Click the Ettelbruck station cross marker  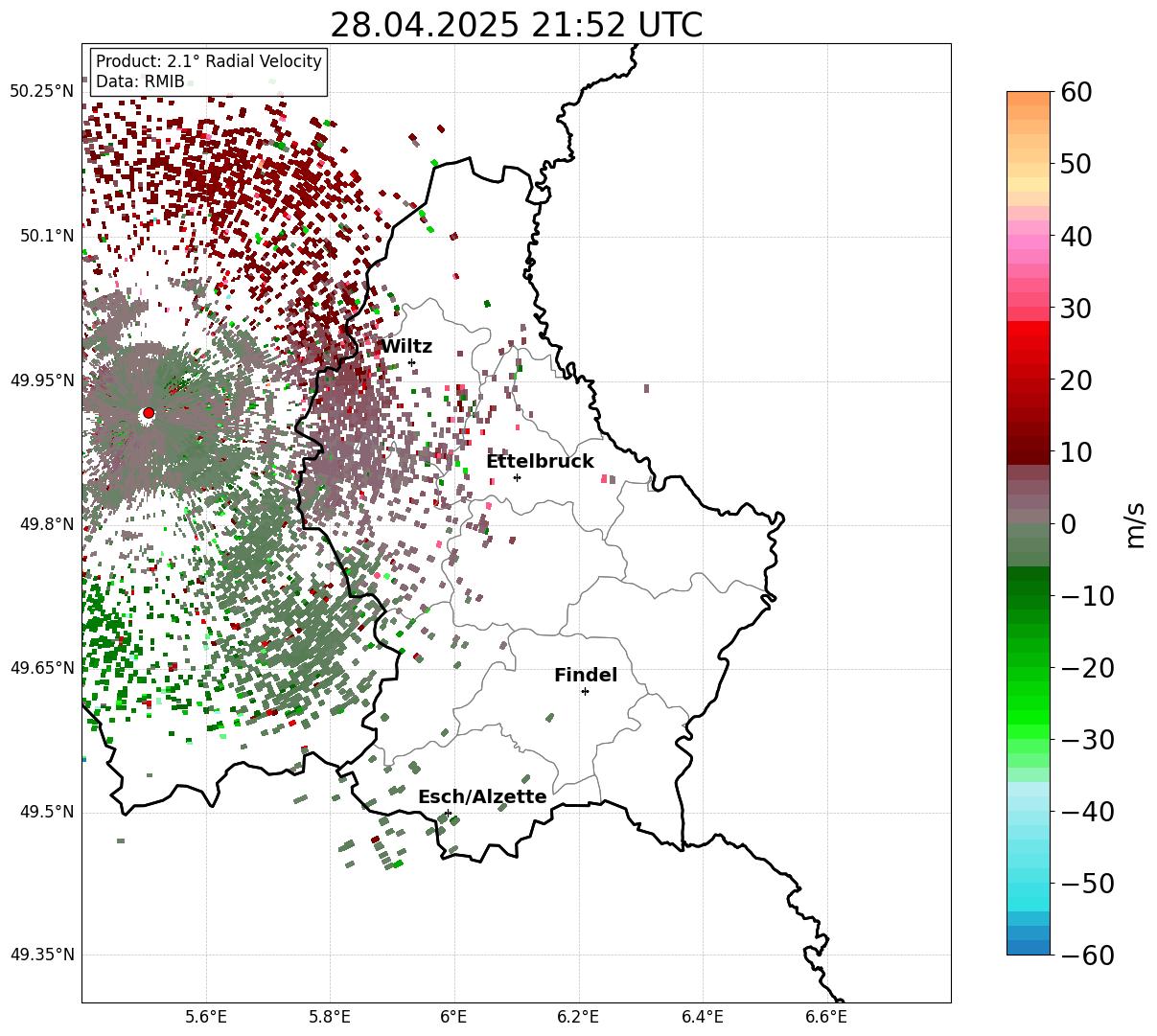click(517, 477)
